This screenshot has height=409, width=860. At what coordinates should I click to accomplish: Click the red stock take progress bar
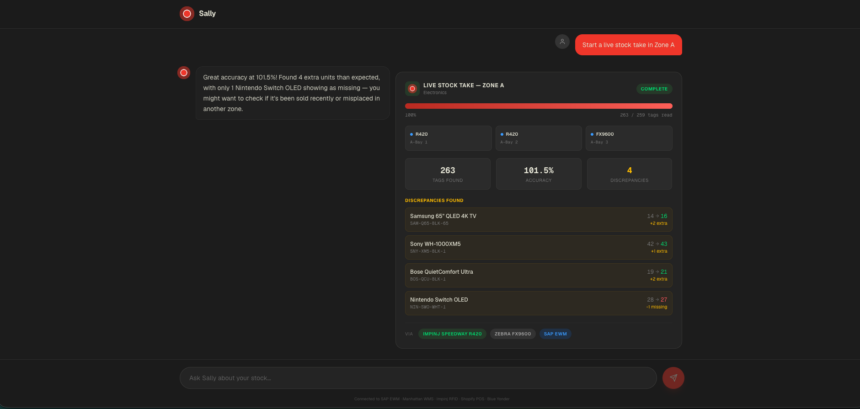538,105
